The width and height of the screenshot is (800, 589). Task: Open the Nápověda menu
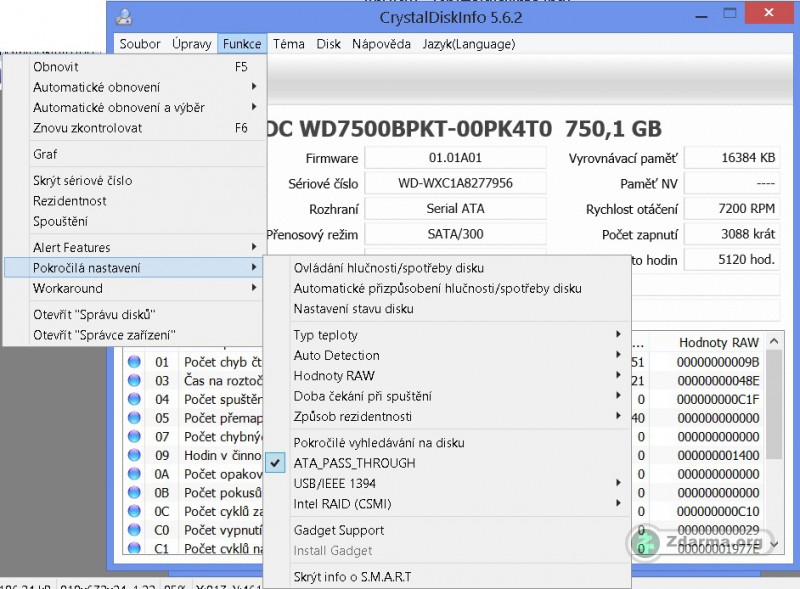click(x=381, y=44)
